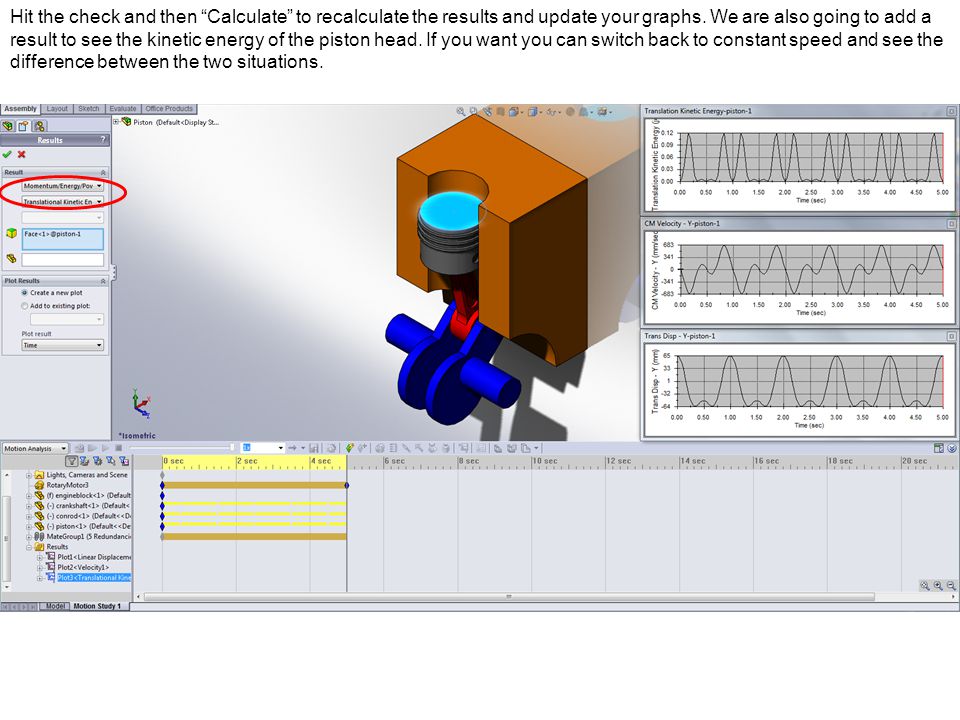Click Calculate icon in motion toolbar
The width and height of the screenshot is (960, 720).
pyautogui.click(x=80, y=448)
